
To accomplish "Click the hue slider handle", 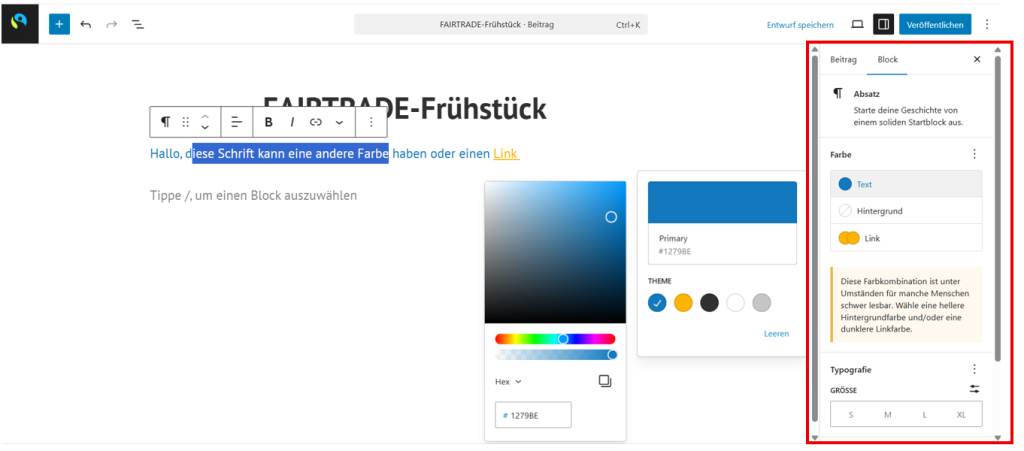I will 563,339.
